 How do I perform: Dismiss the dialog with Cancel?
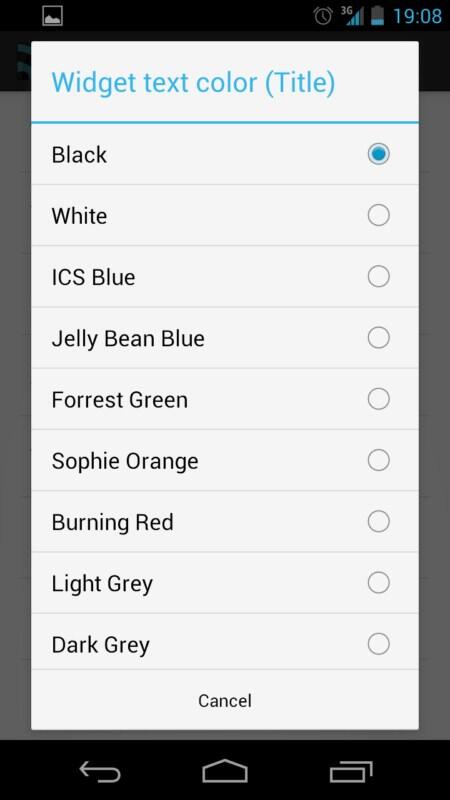tap(225, 701)
